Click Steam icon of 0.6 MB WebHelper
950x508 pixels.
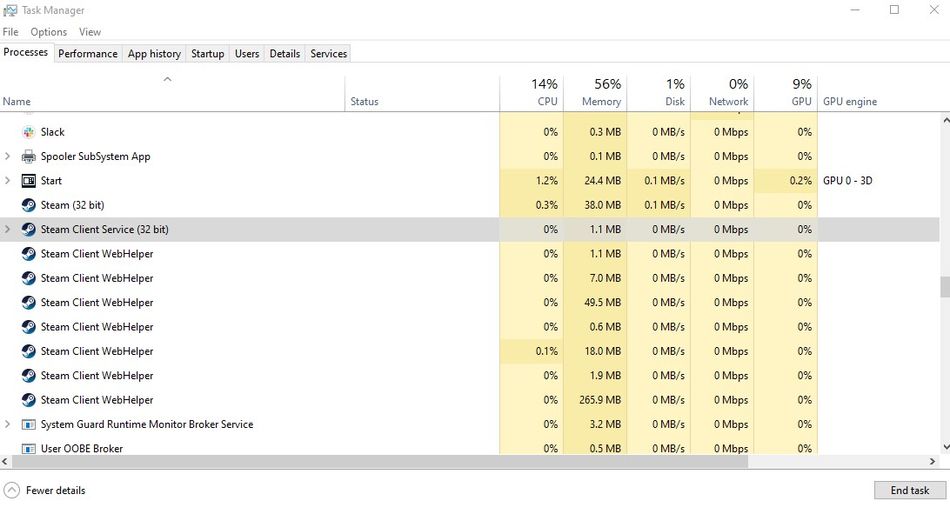coord(28,327)
